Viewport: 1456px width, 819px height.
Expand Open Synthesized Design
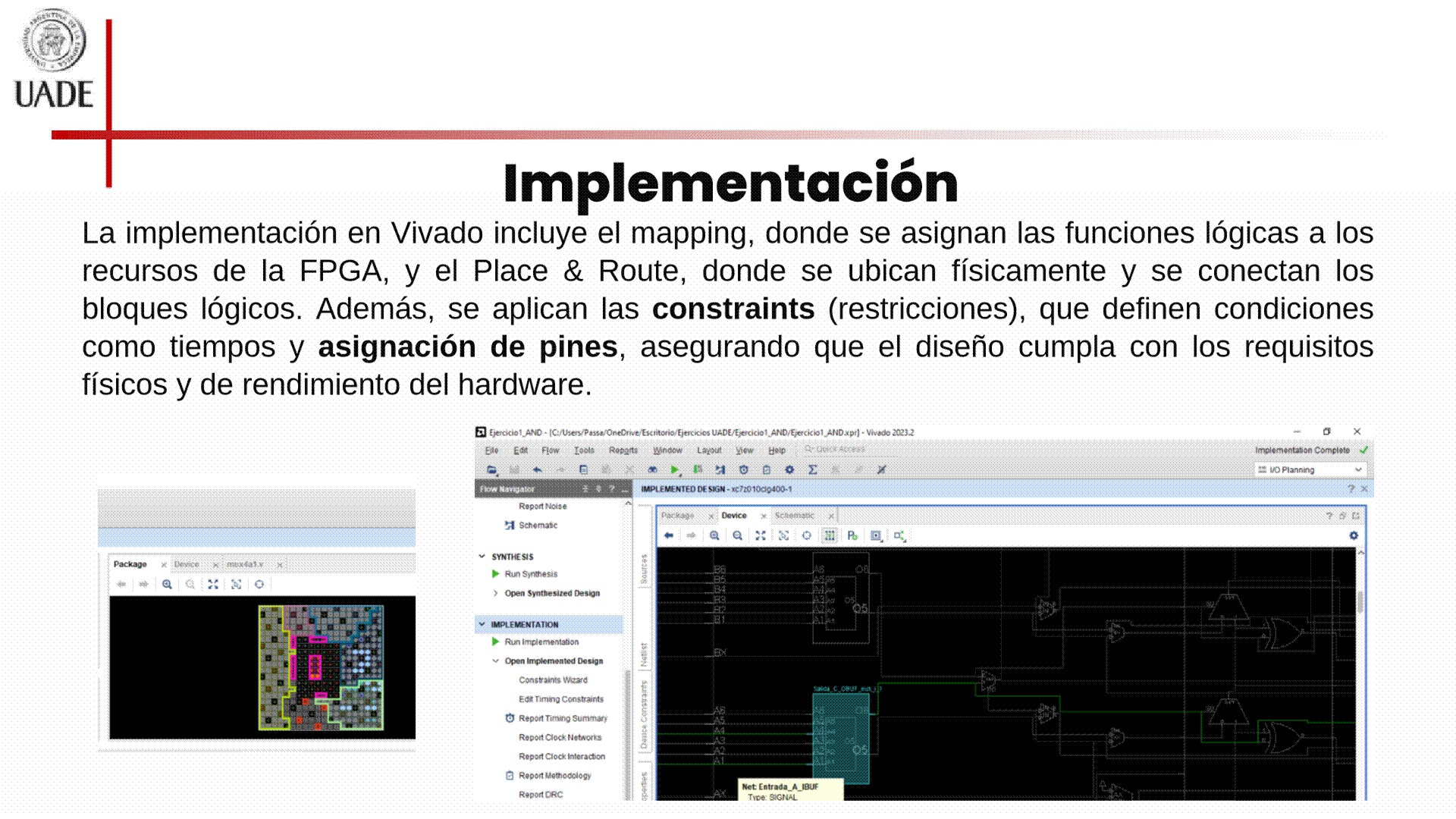[x=496, y=593]
